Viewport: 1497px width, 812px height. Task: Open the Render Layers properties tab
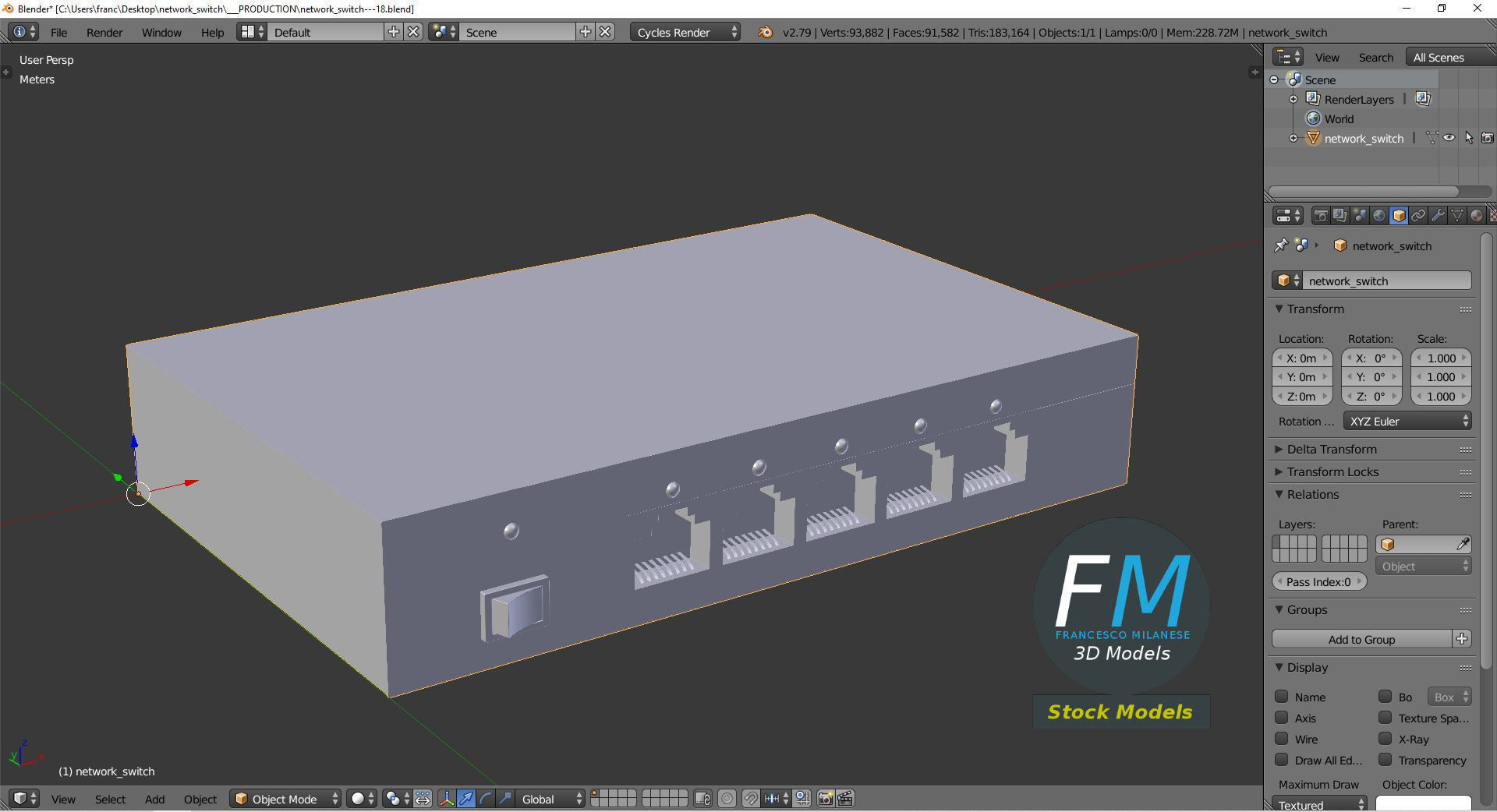[1340, 216]
